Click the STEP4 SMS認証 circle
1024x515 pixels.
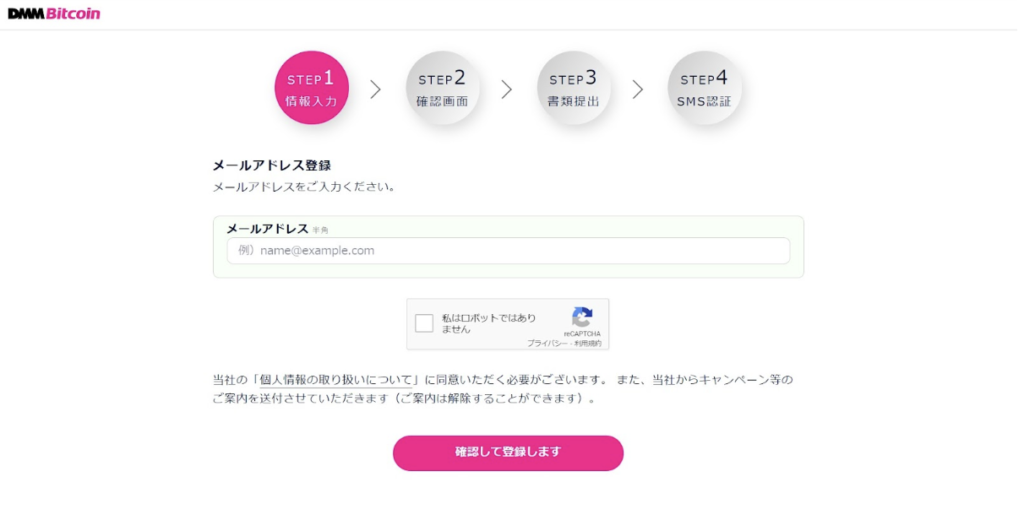704,88
